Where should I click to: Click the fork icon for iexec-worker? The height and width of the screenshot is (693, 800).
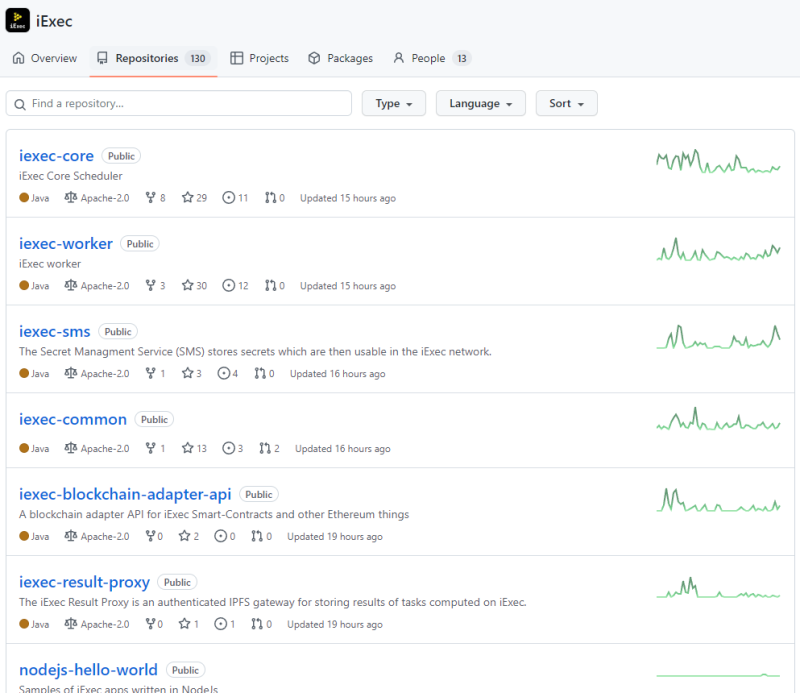151,285
